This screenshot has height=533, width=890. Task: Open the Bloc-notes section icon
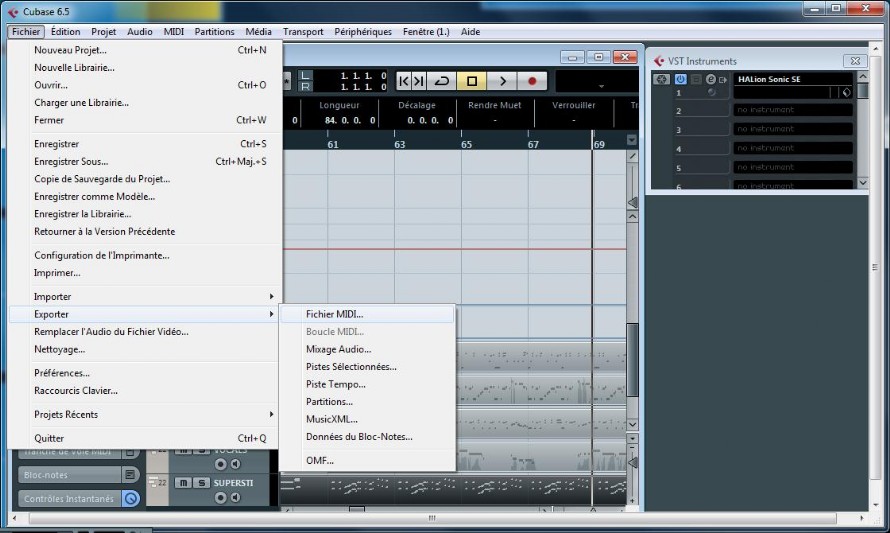129,475
